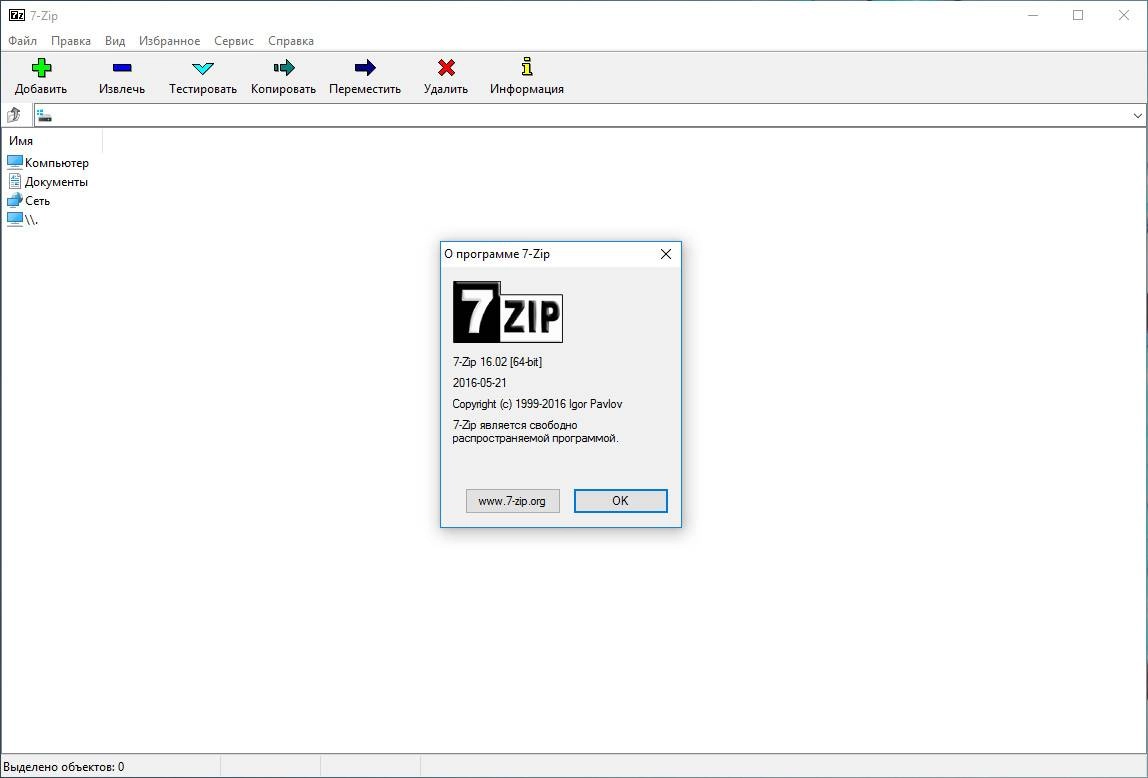
Task: Click the Переместить blue arrow icon
Action: [x=365, y=68]
